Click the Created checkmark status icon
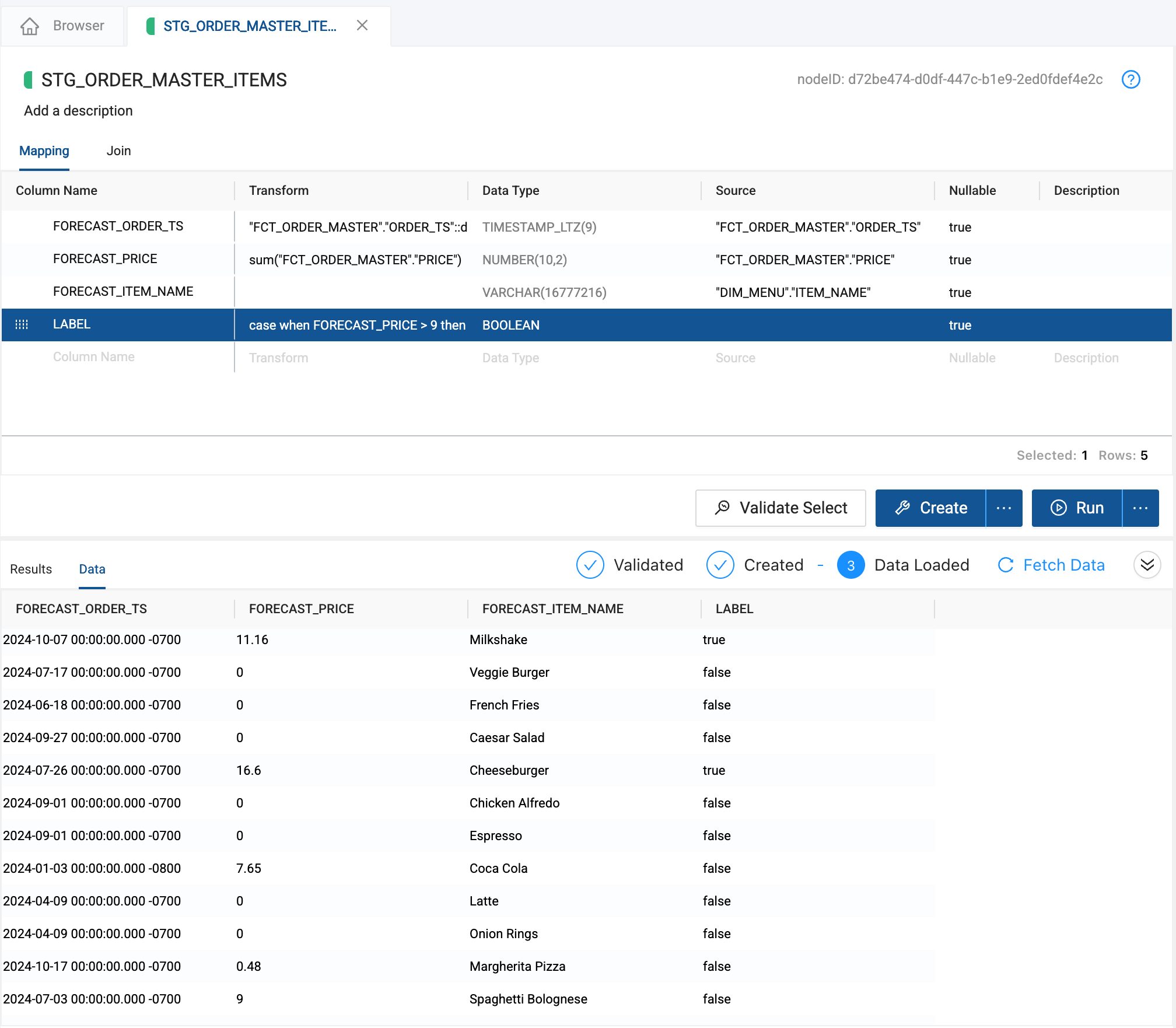Image resolution: width=1176 pixels, height=1028 pixels. click(720, 565)
